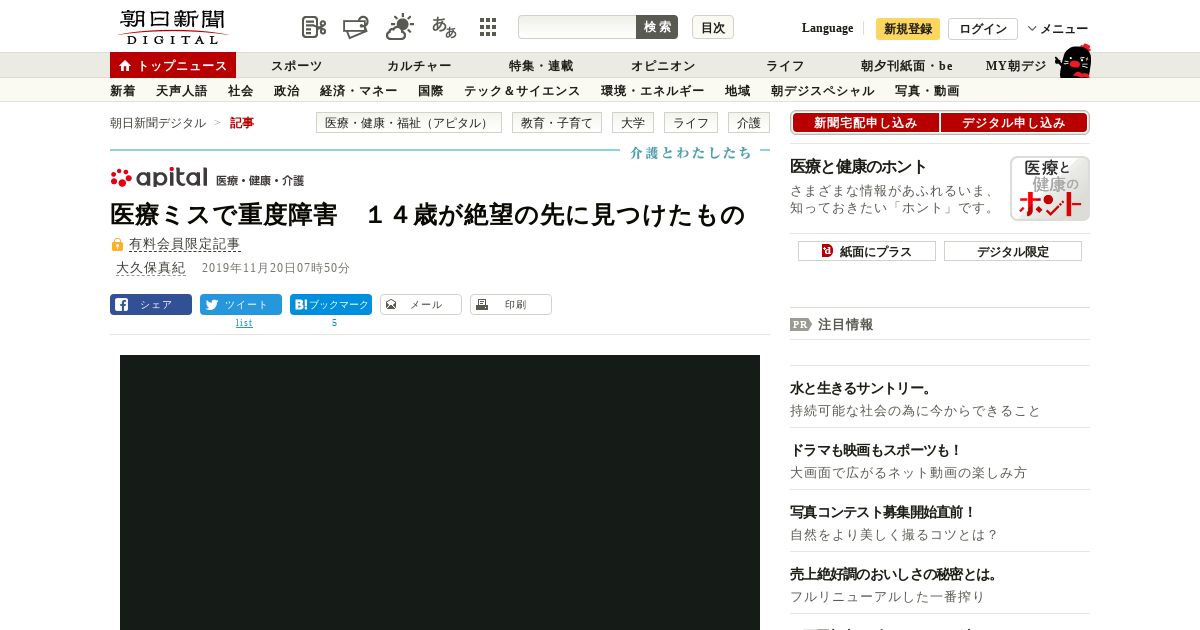1200x630 pixels.
Task: Select the オピニオン tab
Action: tap(663, 65)
